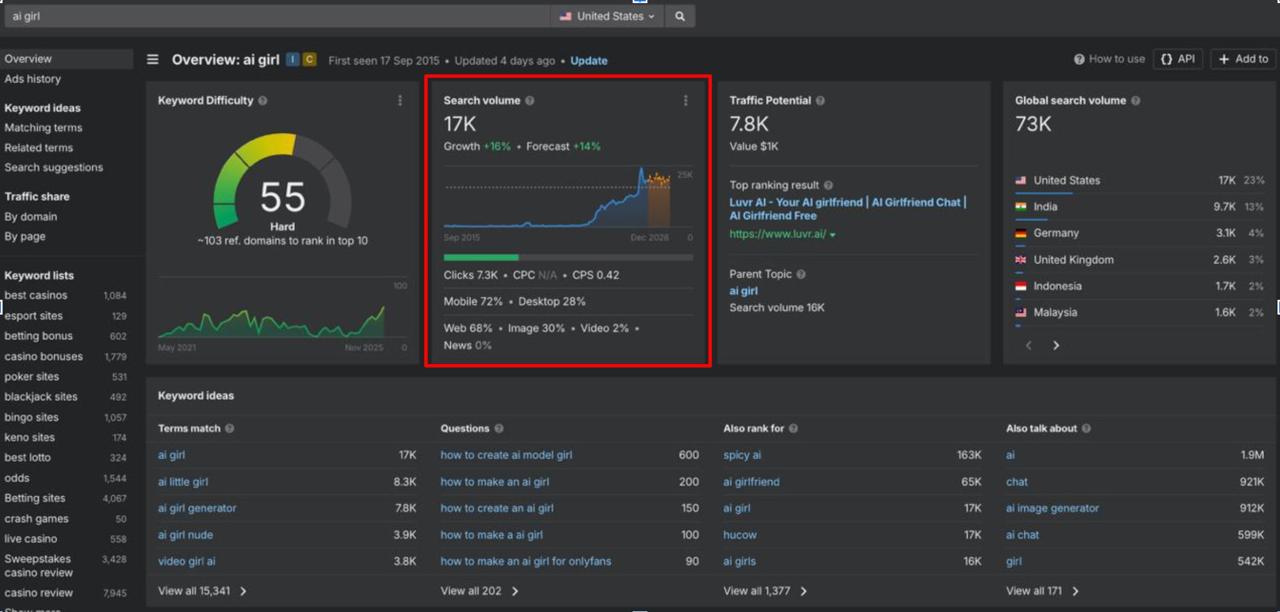Show previous page of countries arrow
This screenshot has width=1280, height=612.
tap(1030, 345)
